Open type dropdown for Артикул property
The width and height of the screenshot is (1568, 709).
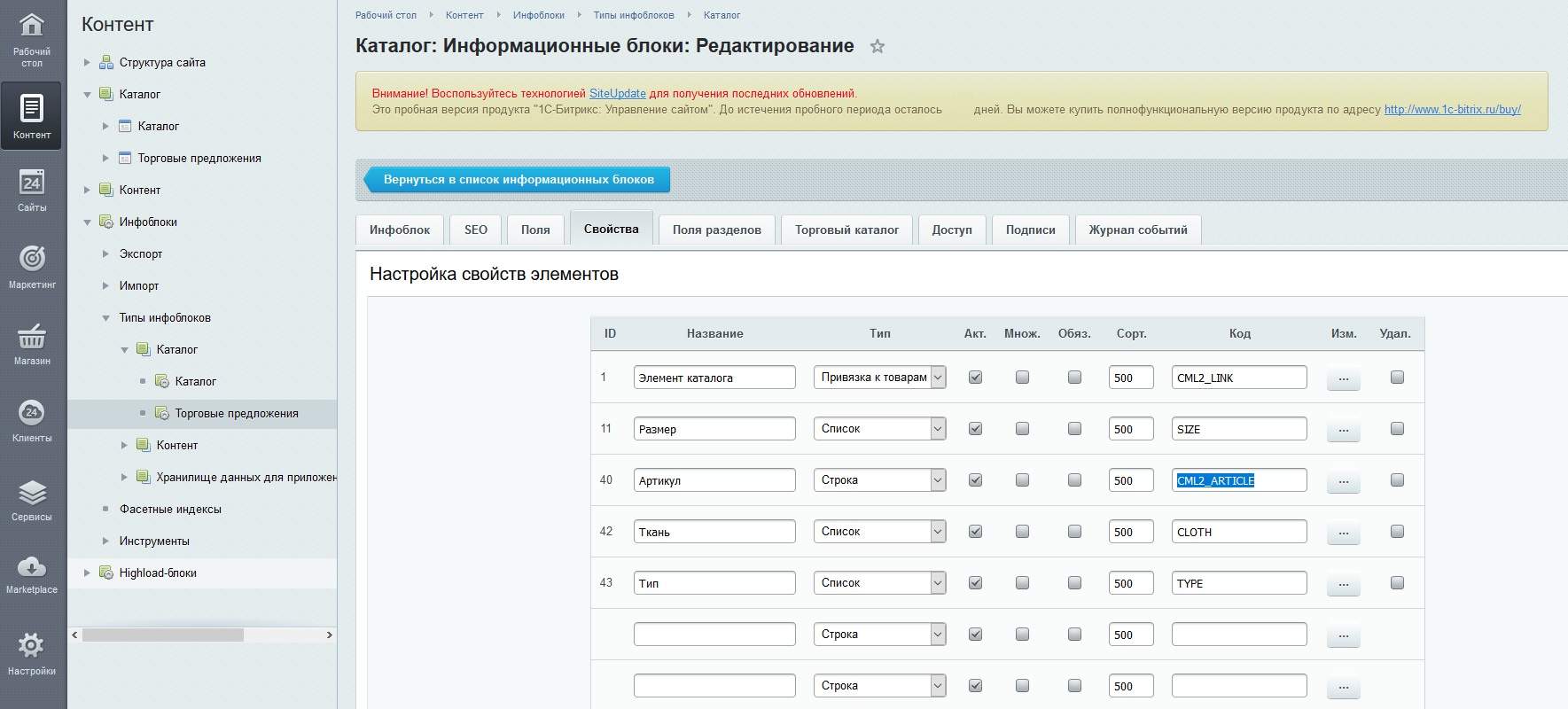(879, 480)
